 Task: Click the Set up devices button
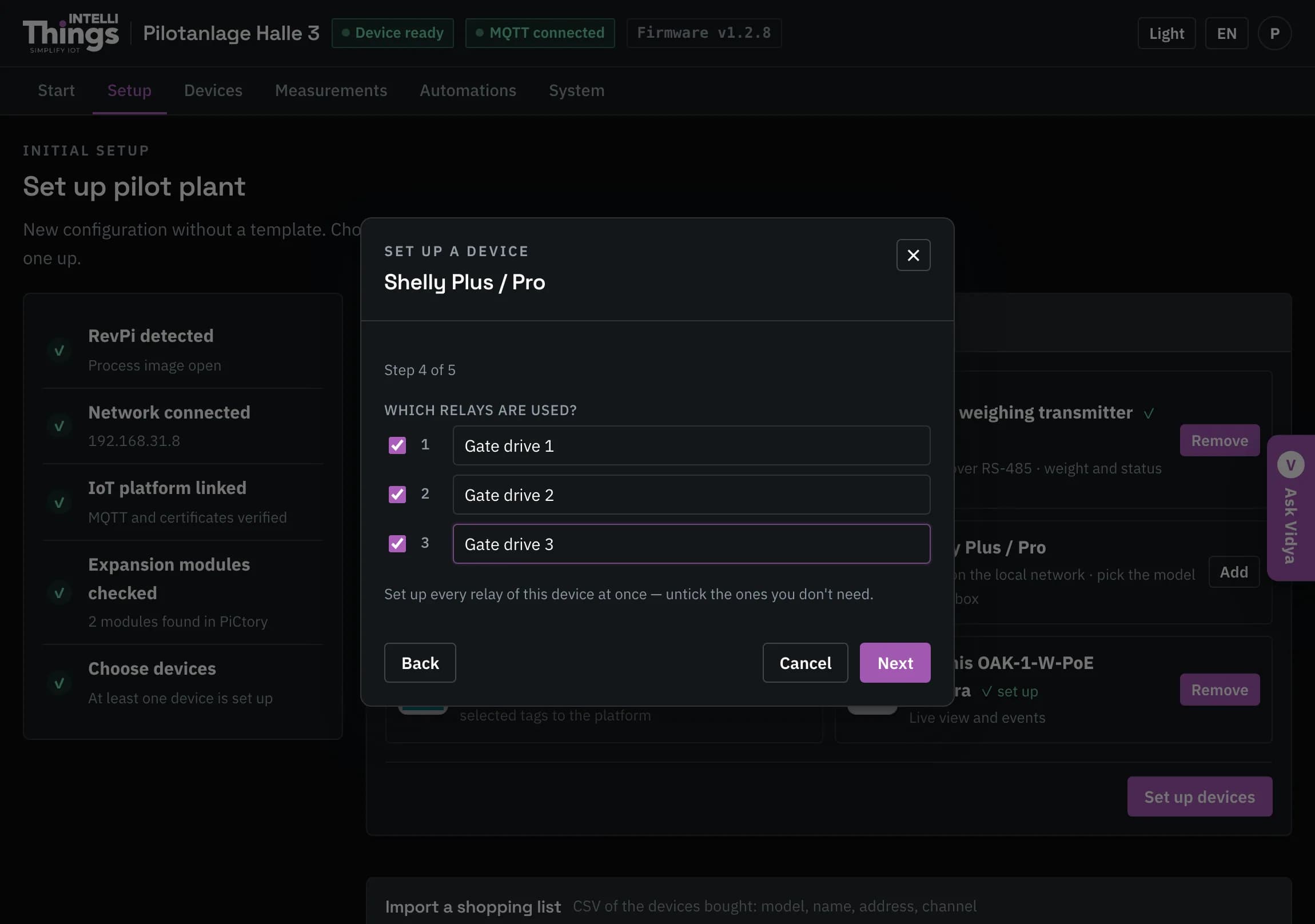coord(1200,797)
